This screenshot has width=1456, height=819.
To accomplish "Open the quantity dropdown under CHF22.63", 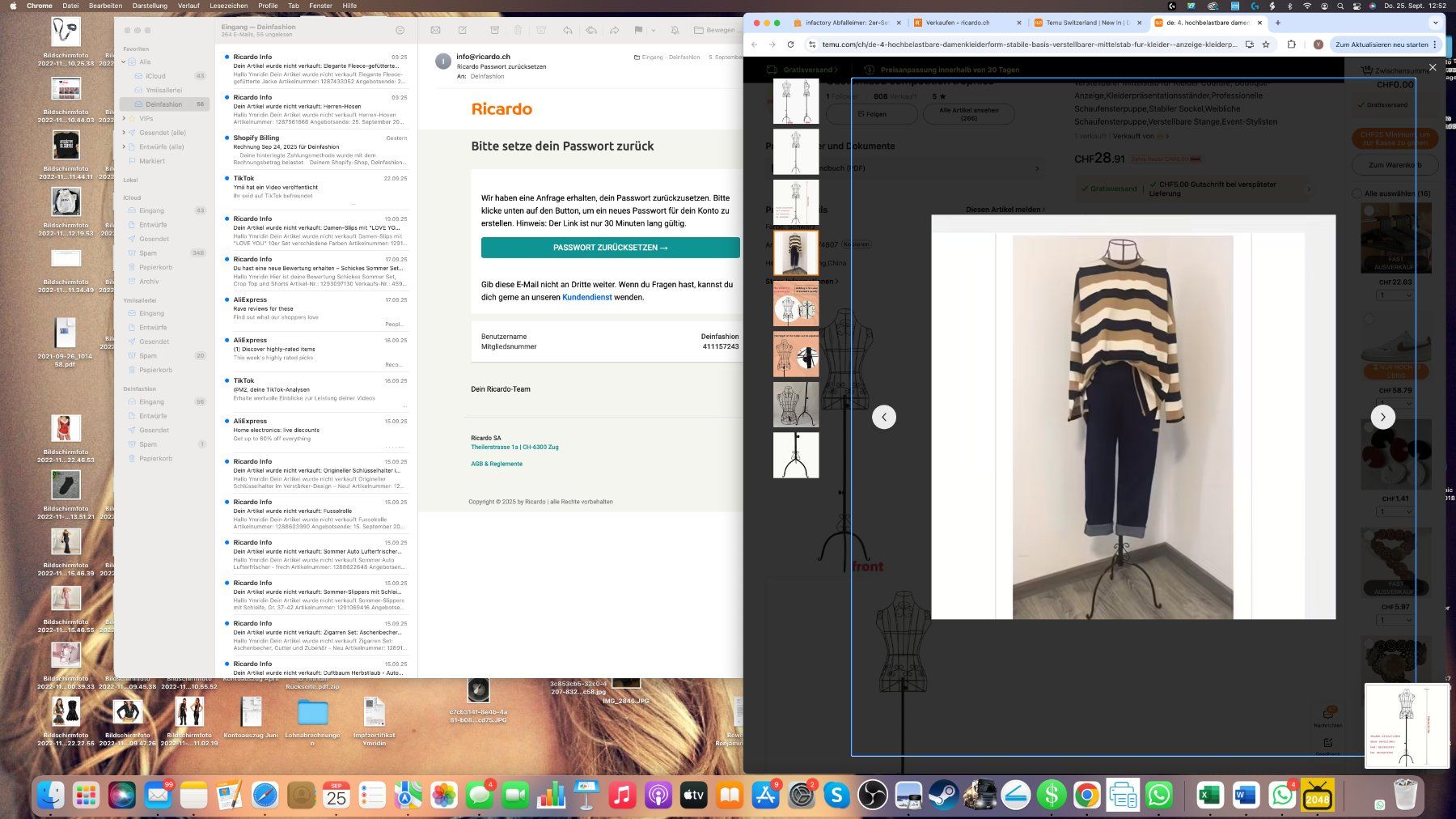I will (1396, 295).
